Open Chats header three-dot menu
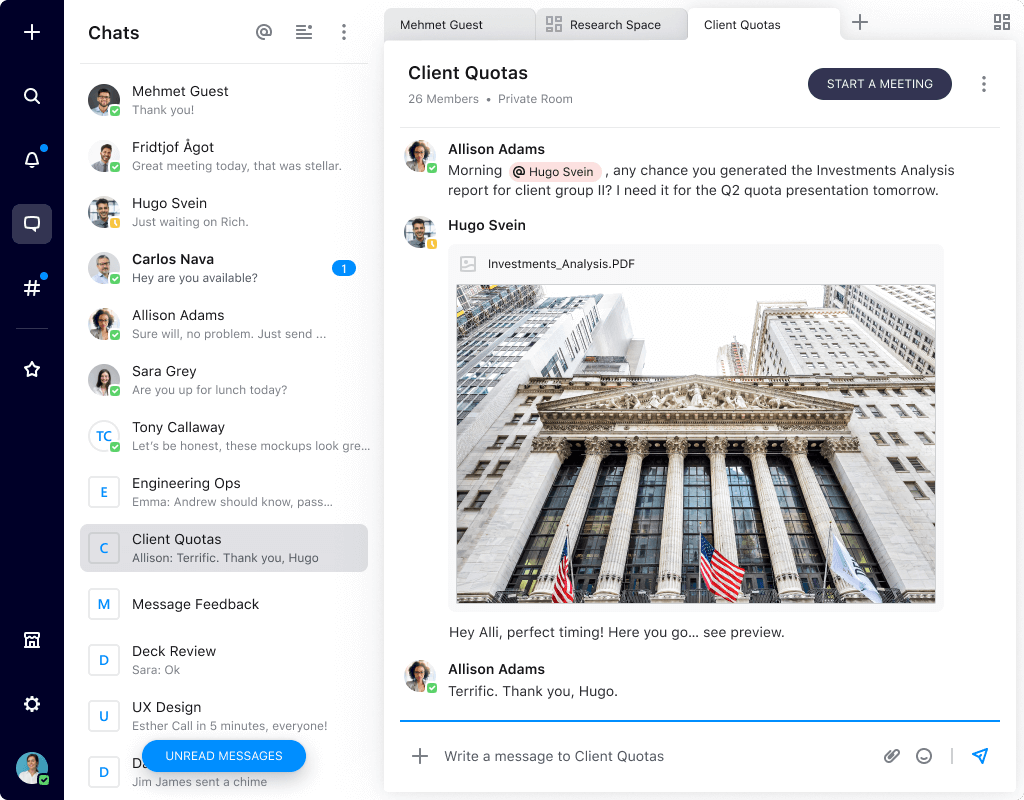 click(x=344, y=32)
